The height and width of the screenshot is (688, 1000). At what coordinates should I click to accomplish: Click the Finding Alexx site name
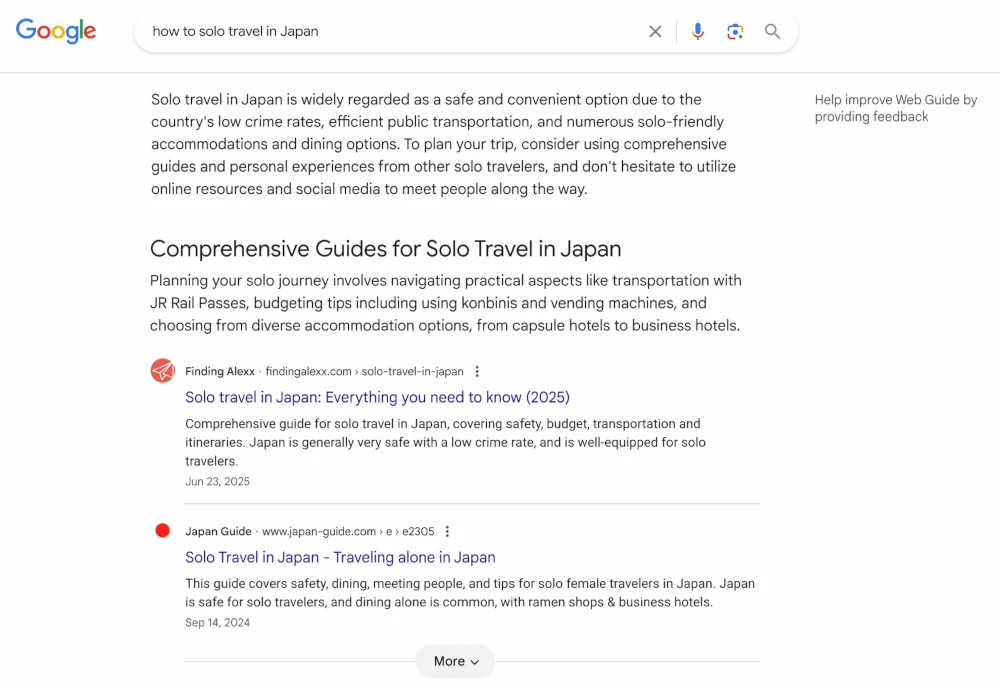(x=219, y=371)
